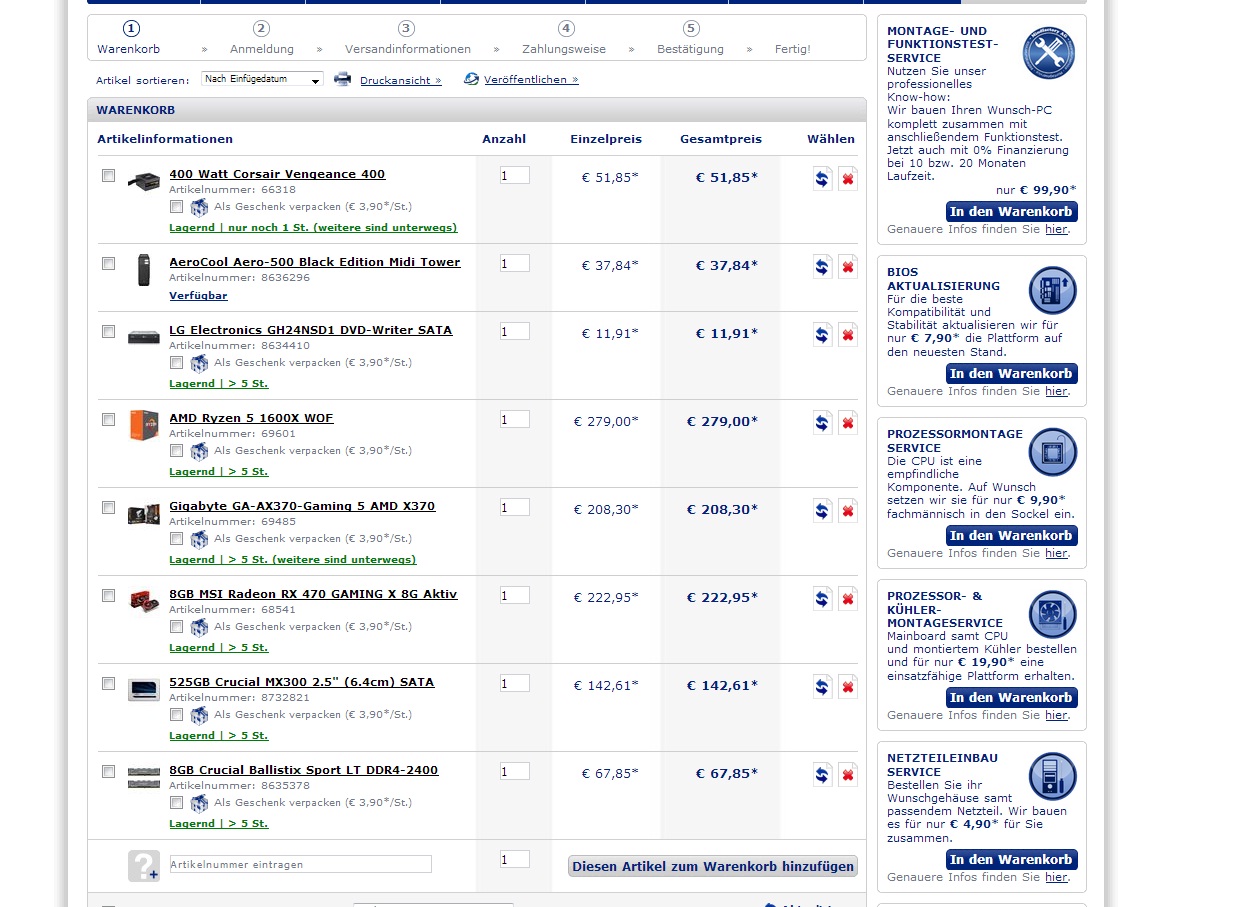Image resolution: width=1234 pixels, height=907 pixels.
Task: Delete AeroCool Aero-500 from cart
Action: tap(848, 267)
